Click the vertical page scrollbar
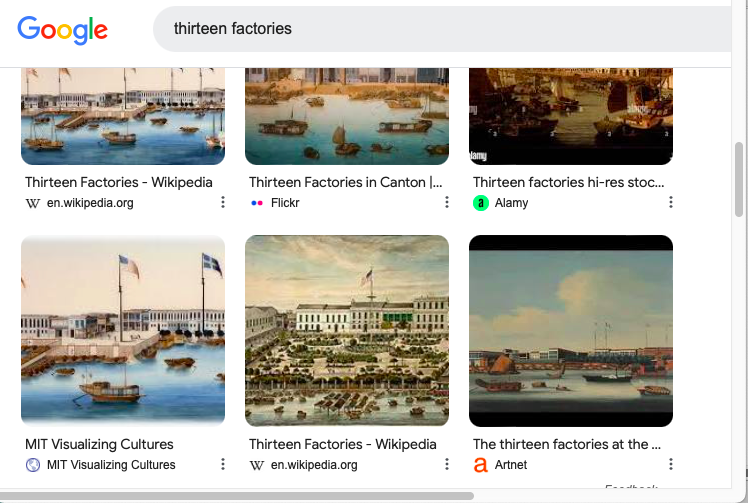748x503 pixels. [740, 178]
